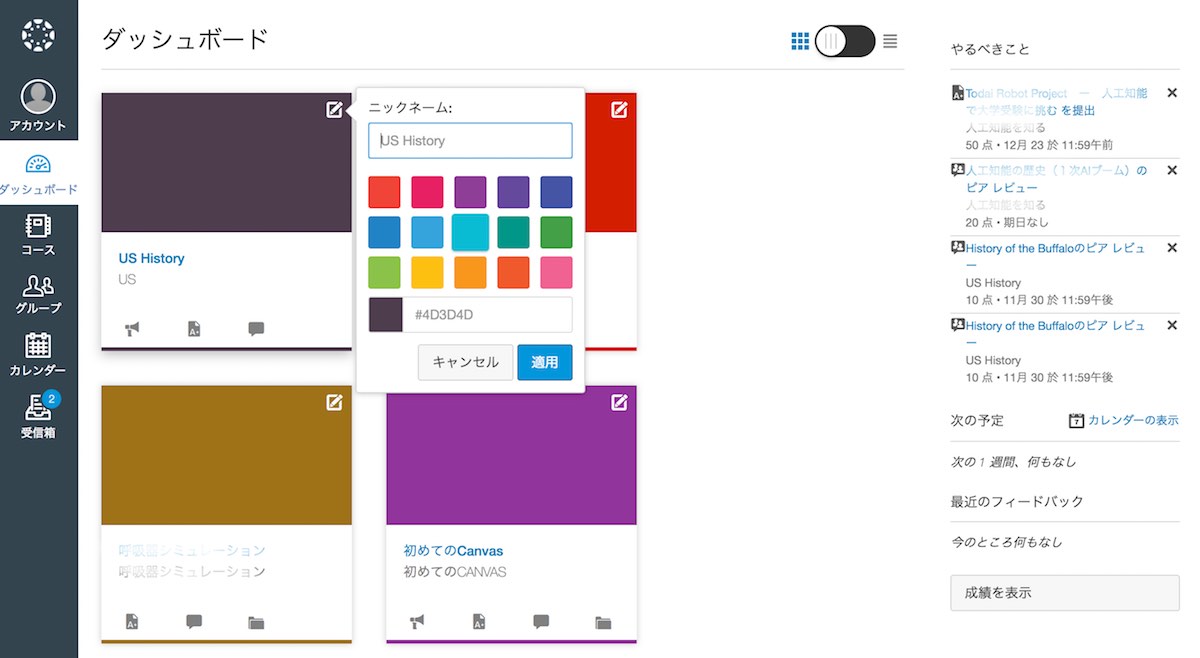The width and height of the screenshot is (1200, 658).
Task: Open announcements icon on US History card
Action: (132, 329)
